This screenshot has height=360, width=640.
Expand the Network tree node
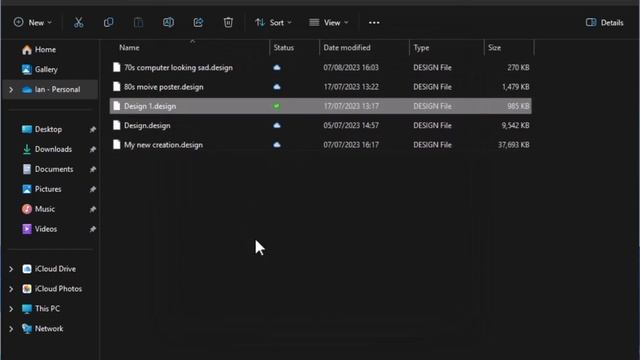click(x=11, y=329)
